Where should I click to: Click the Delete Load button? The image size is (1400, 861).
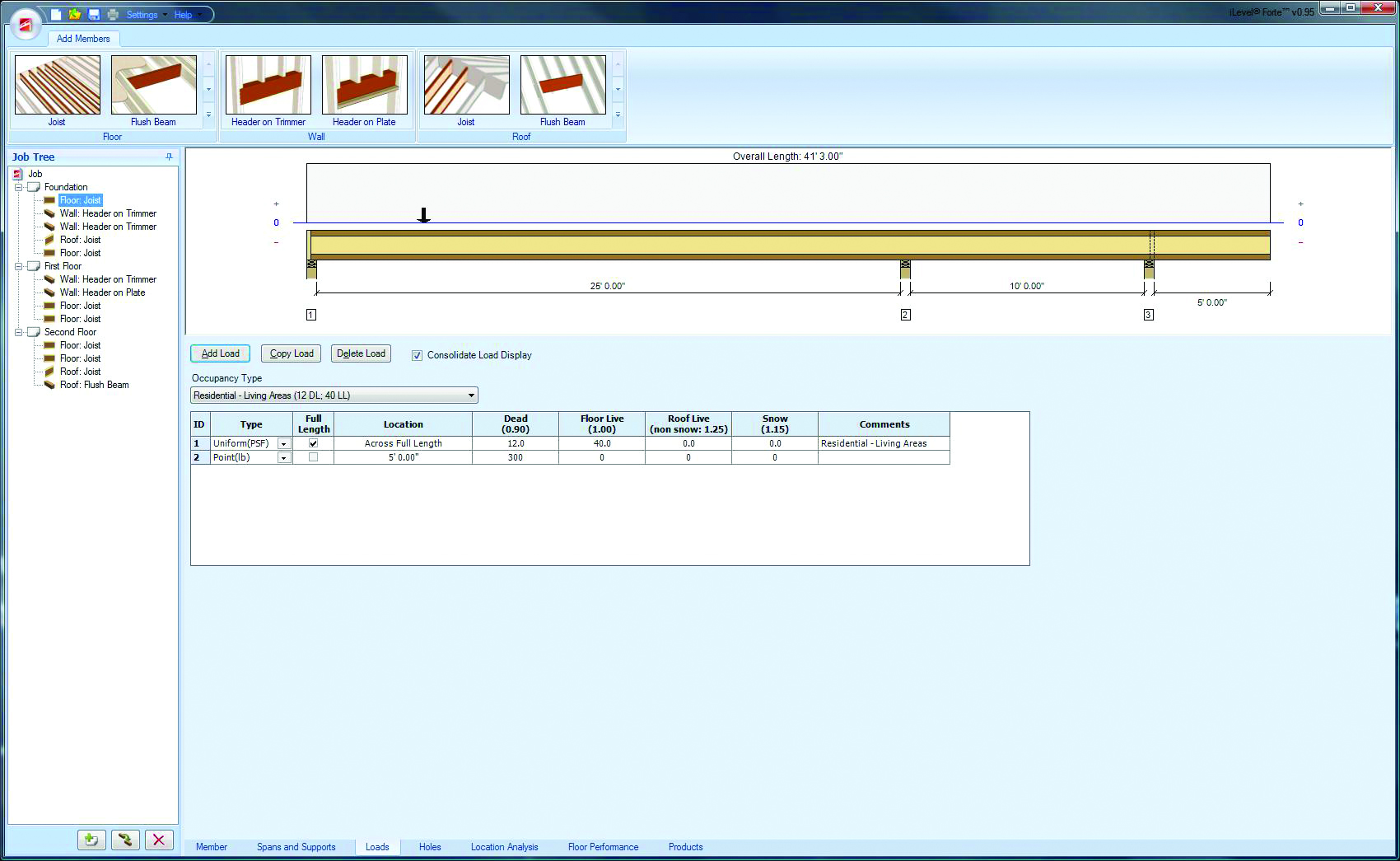pos(361,353)
